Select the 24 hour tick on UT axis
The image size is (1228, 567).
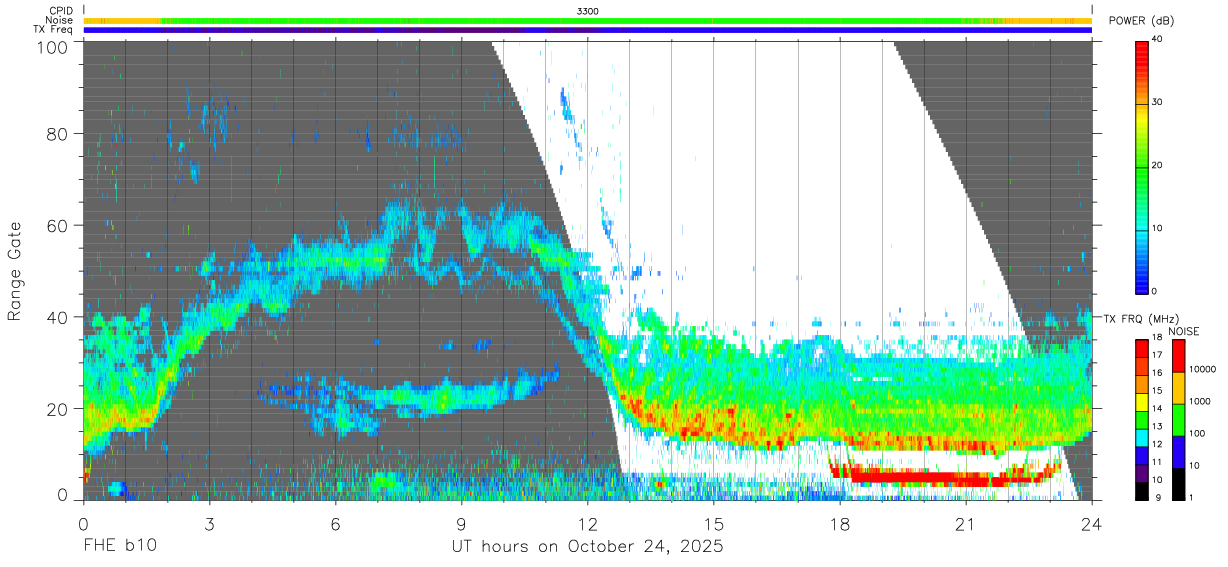pyautogui.click(x=1092, y=523)
